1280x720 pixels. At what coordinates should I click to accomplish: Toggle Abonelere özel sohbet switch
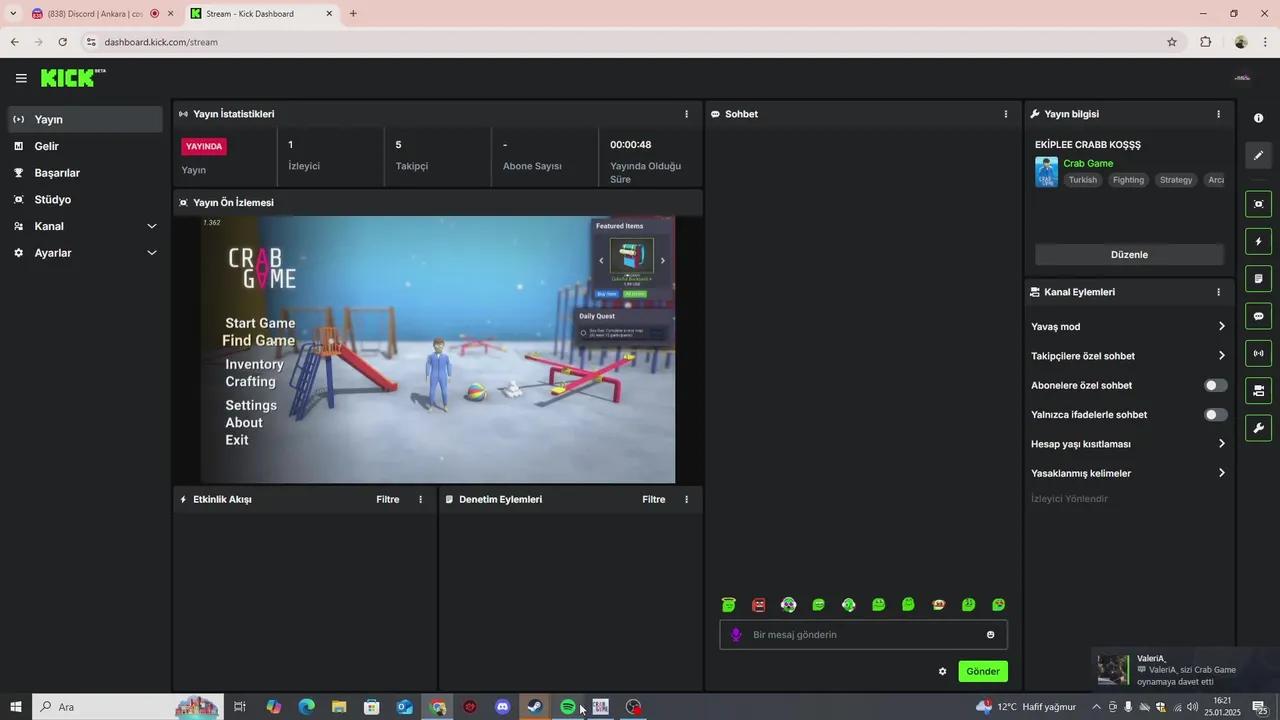[x=1215, y=385]
